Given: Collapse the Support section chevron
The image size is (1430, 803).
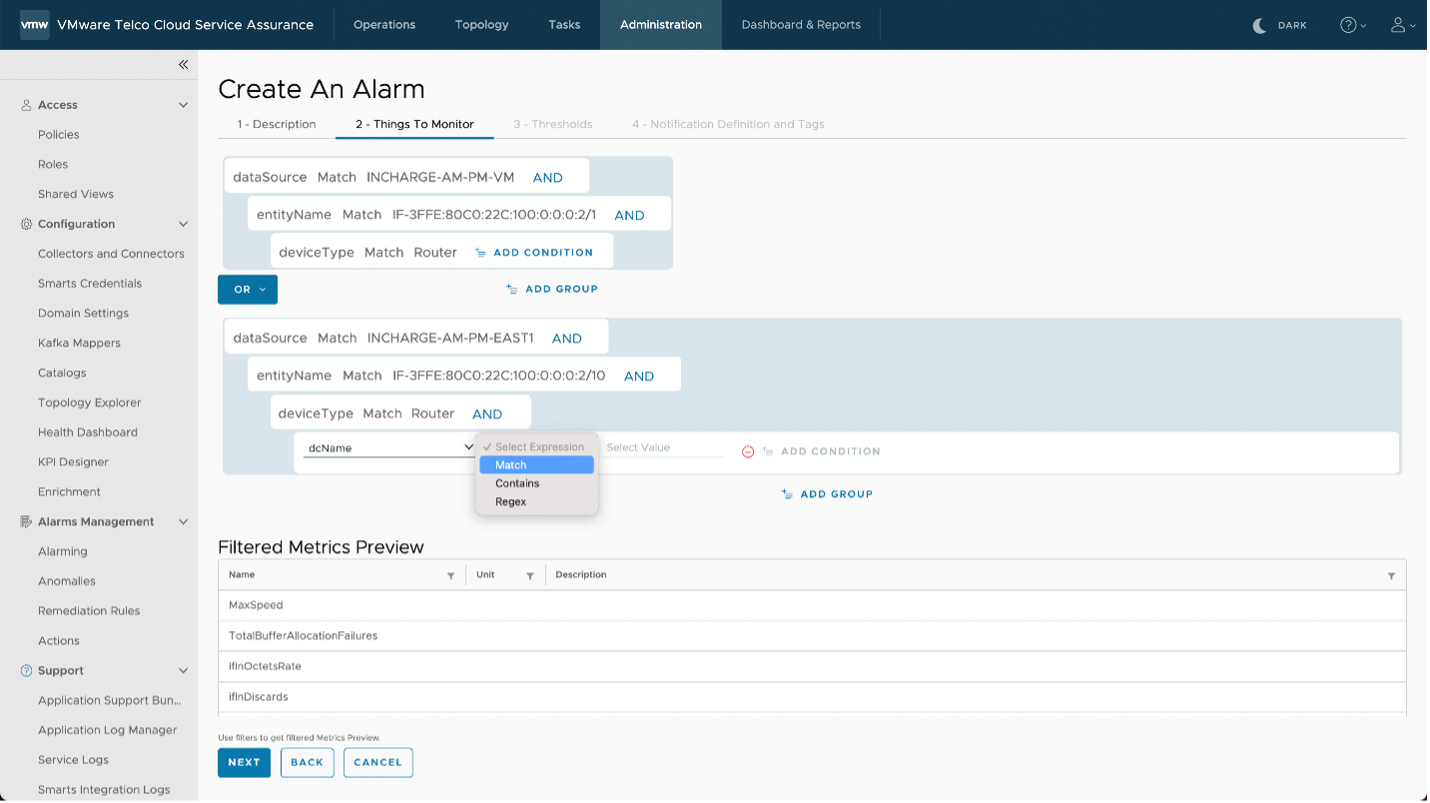Looking at the screenshot, I should 183,671.
